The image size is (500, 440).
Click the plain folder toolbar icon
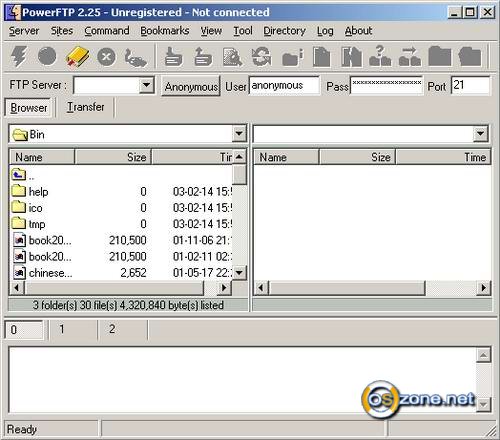click(x=439, y=57)
